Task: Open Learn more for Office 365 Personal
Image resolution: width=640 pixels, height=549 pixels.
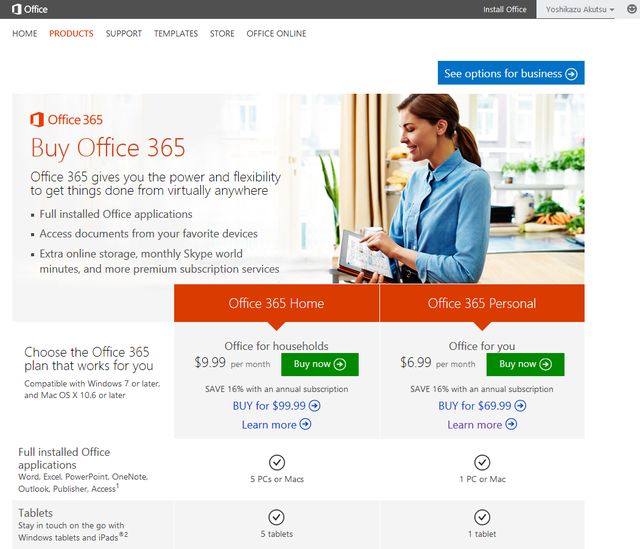Action: [482, 425]
